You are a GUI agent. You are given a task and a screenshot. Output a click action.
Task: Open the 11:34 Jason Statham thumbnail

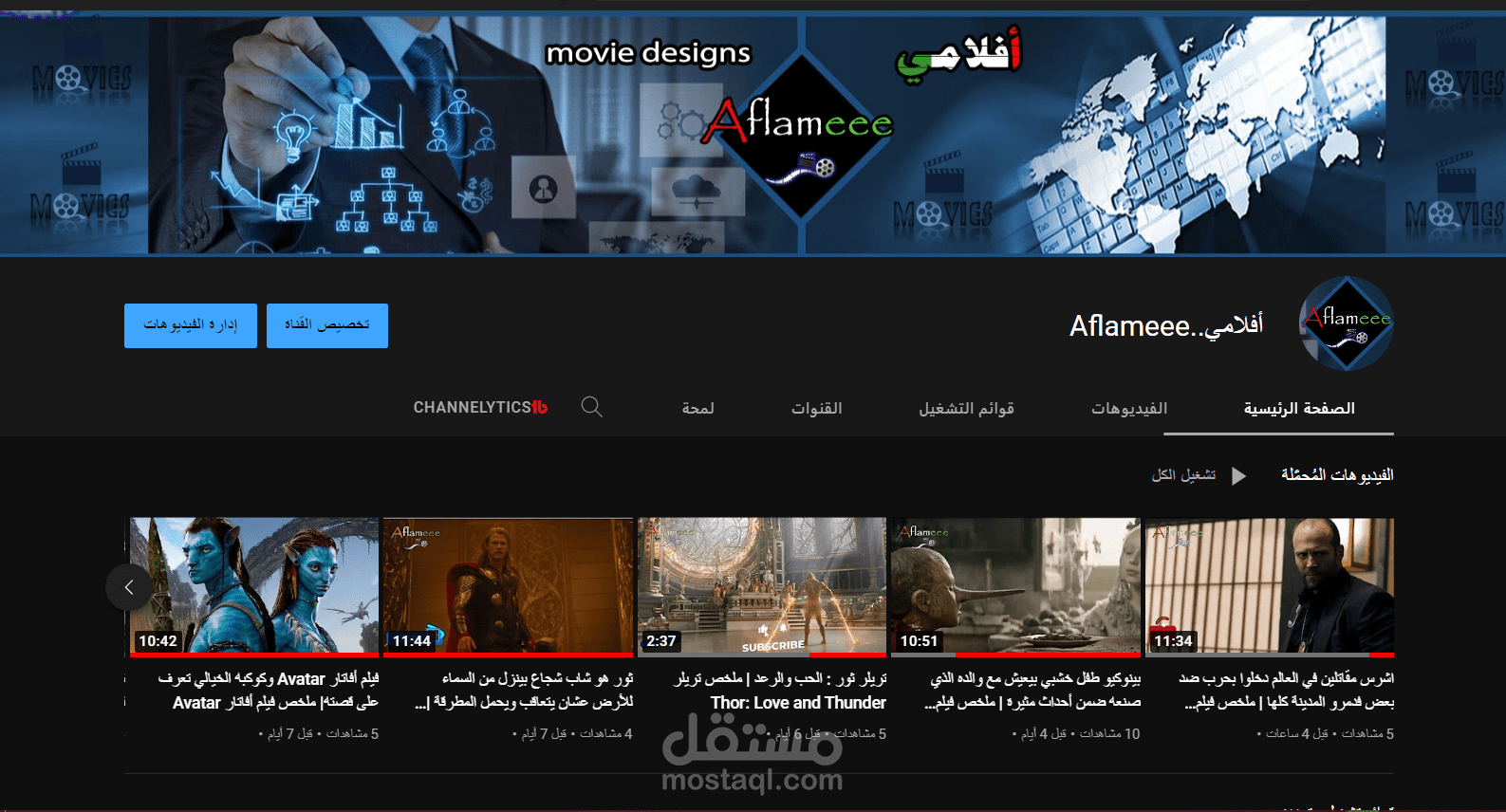point(1270,586)
